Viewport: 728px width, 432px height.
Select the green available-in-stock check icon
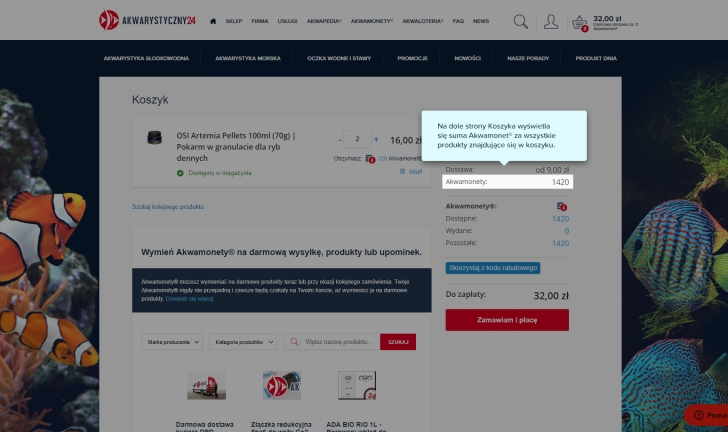pyautogui.click(x=180, y=173)
